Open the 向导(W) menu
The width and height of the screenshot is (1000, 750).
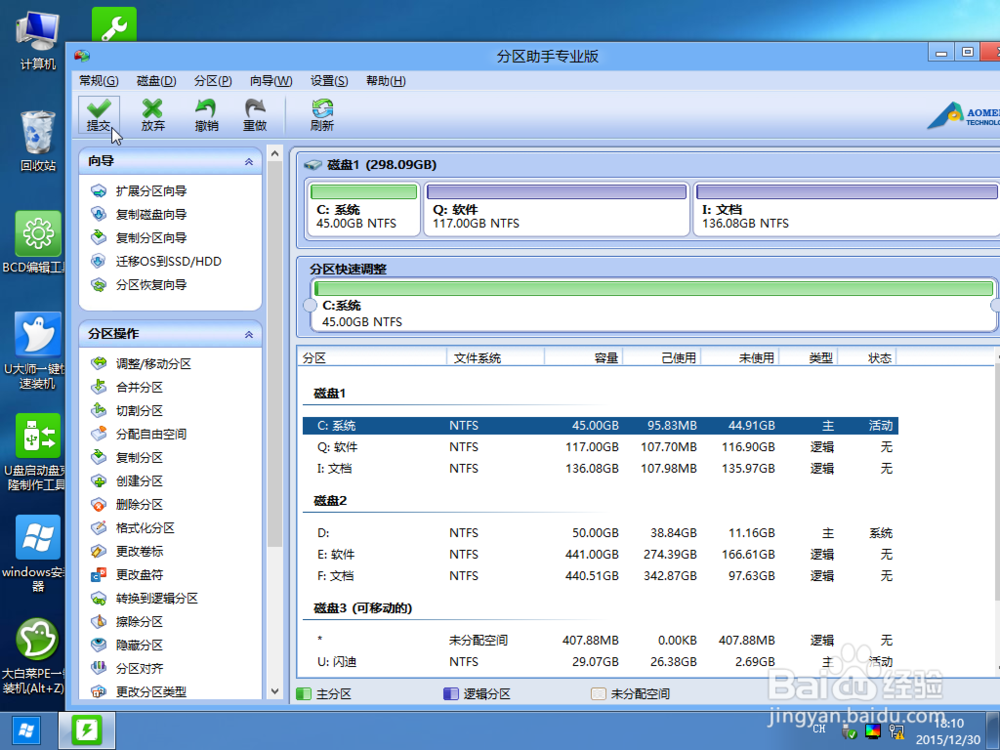pos(270,80)
